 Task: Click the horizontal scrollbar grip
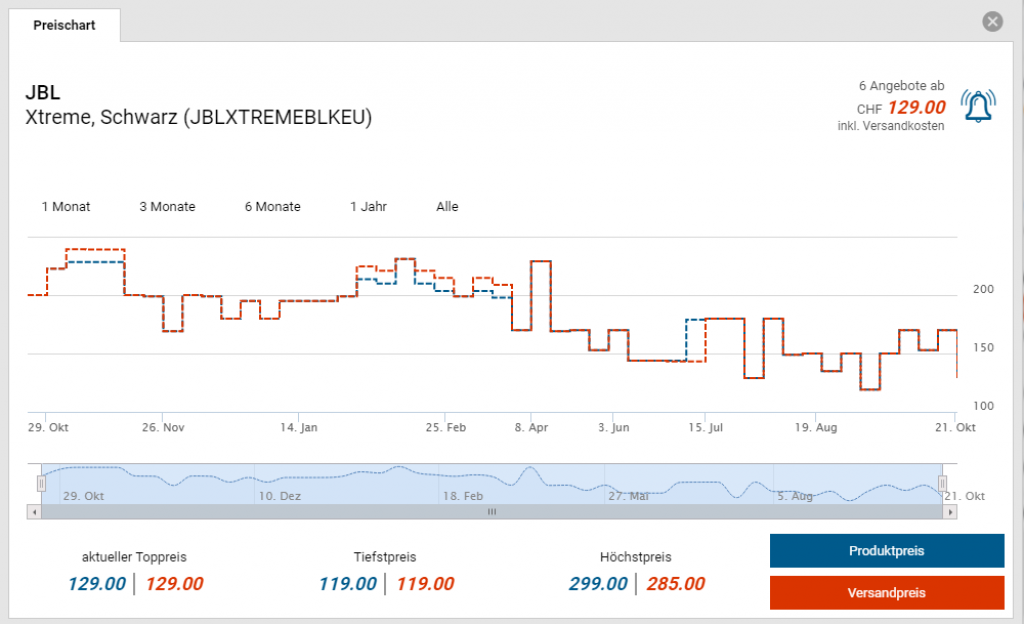pos(491,512)
